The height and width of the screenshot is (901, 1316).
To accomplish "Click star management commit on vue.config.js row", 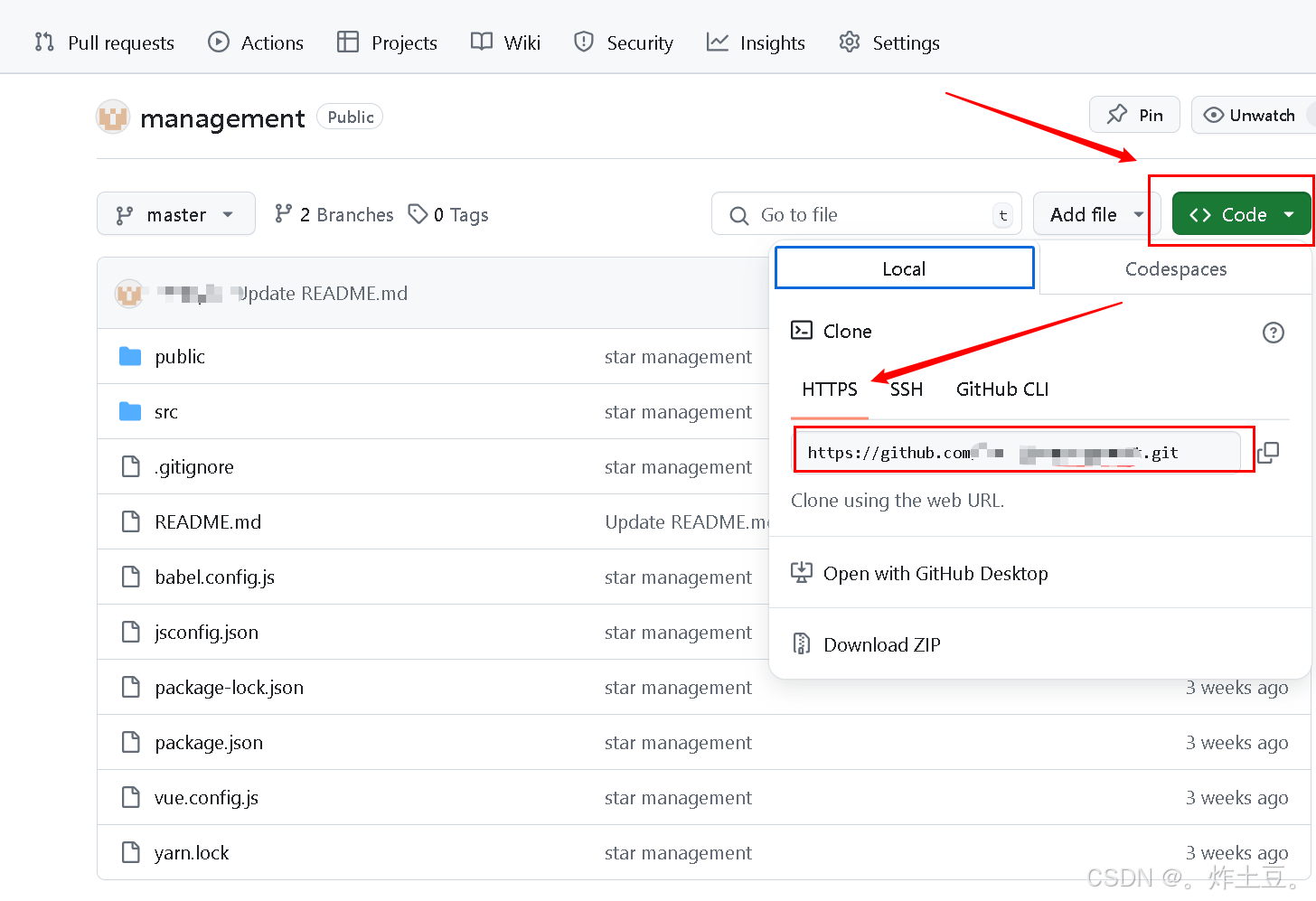I will 678,798.
